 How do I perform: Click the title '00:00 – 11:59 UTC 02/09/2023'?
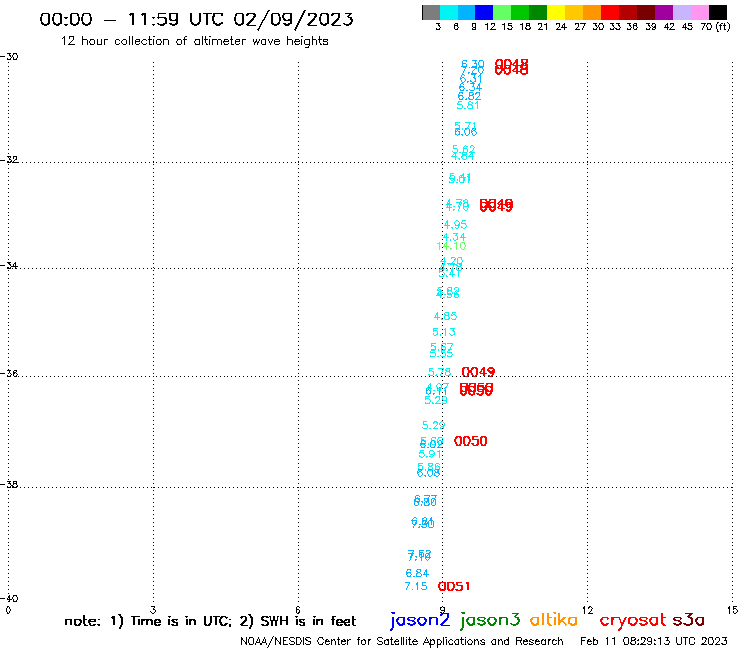coord(196,19)
